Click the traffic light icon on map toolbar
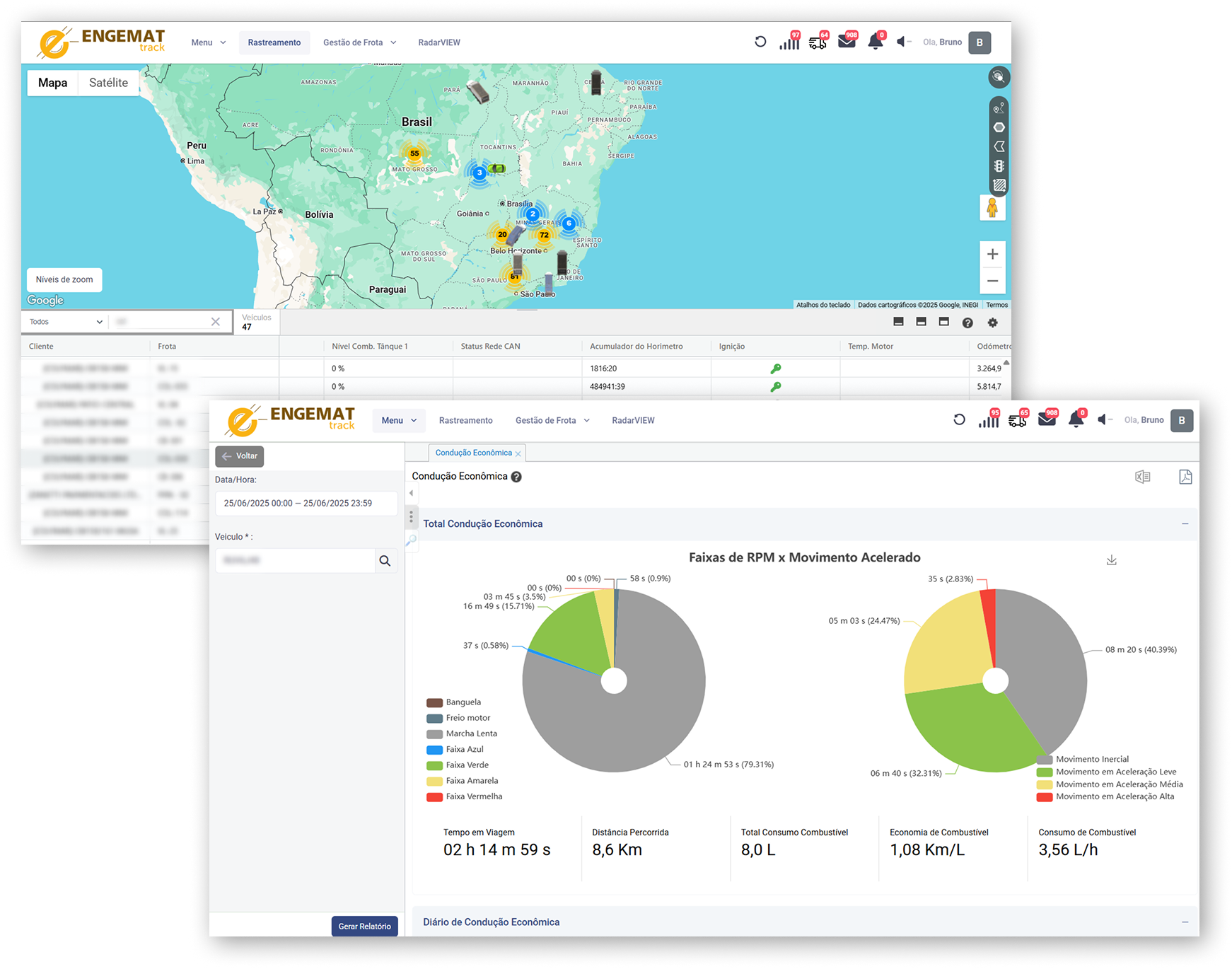The height and width of the screenshot is (969, 1232). (x=999, y=166)
